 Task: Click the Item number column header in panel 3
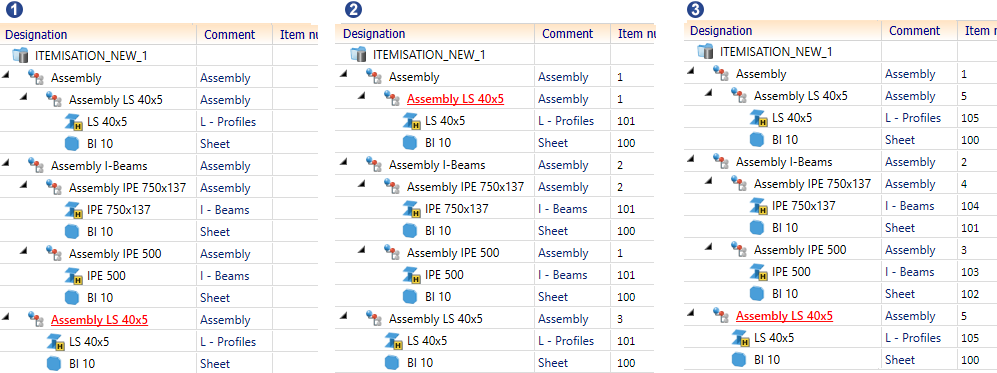977,31
